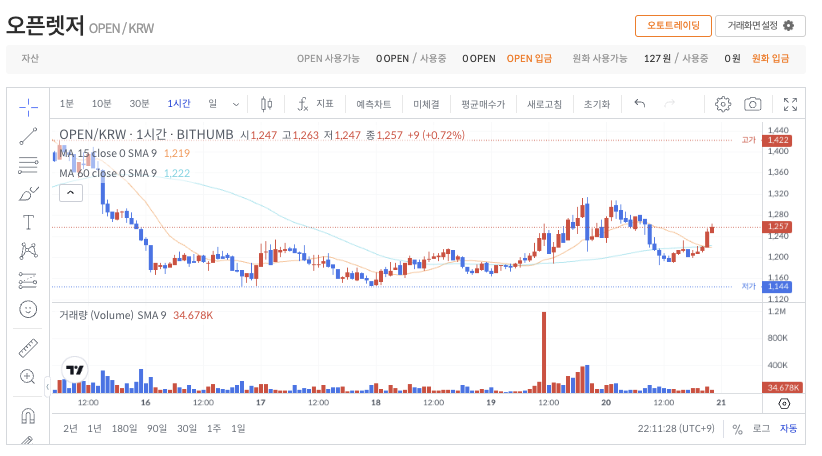Toggle the log scale option

coord(761,429)
